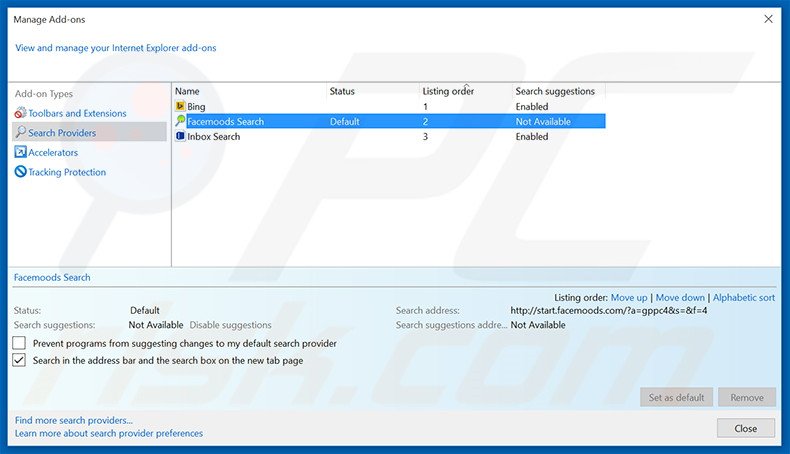This screenshot has width=790, height=454.
Task: Select the Bing search provider row
Action: [389, 106]
